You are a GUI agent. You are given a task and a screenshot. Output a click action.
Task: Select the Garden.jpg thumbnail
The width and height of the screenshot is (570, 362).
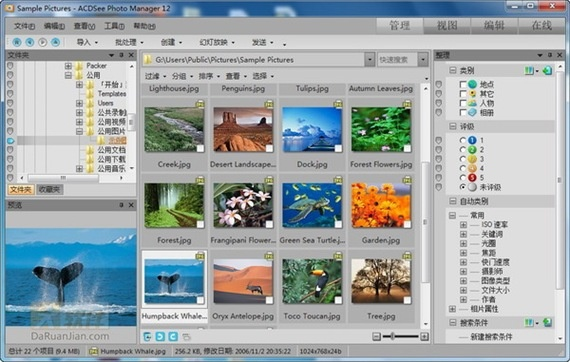point(381,210)
